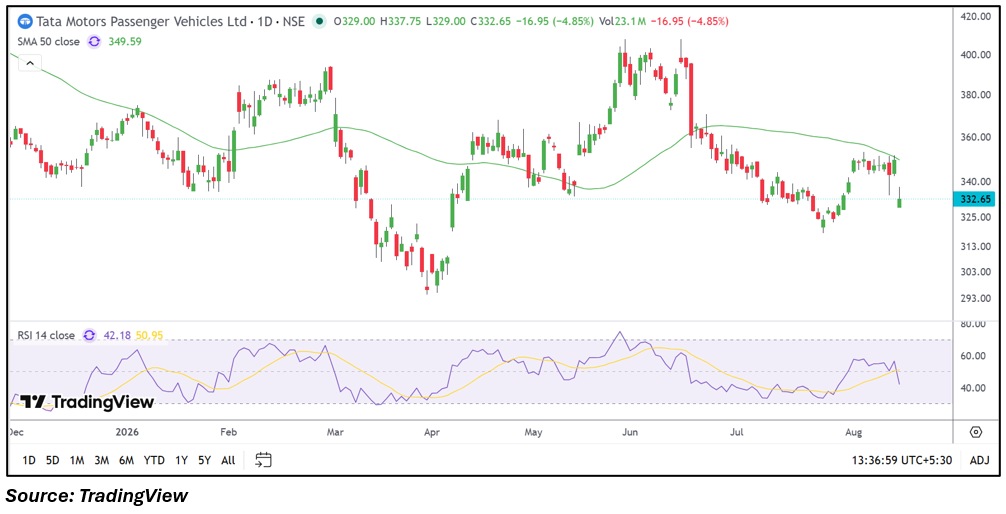Click the green market status dot
Image resolution: width=1006 pixels, height=514 pixels.
tap(319, 21)
